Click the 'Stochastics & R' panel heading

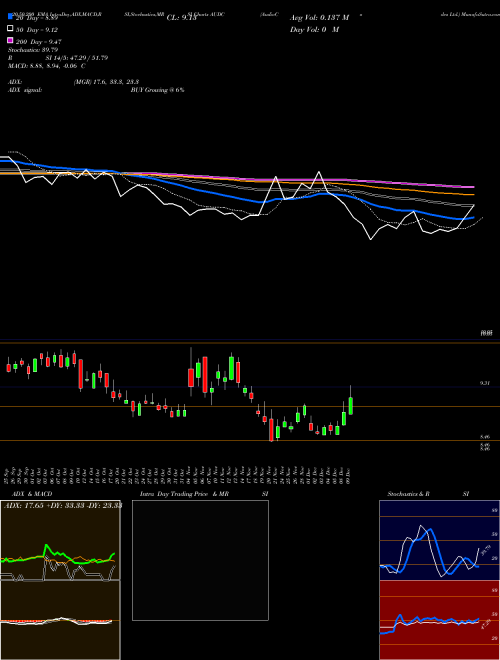pyautogui.click(x=408, y=494)
